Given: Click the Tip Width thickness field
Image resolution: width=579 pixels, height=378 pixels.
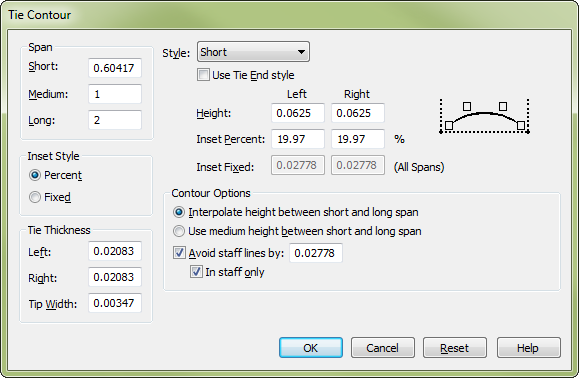Looking at the screenshot, I should 115,303.
